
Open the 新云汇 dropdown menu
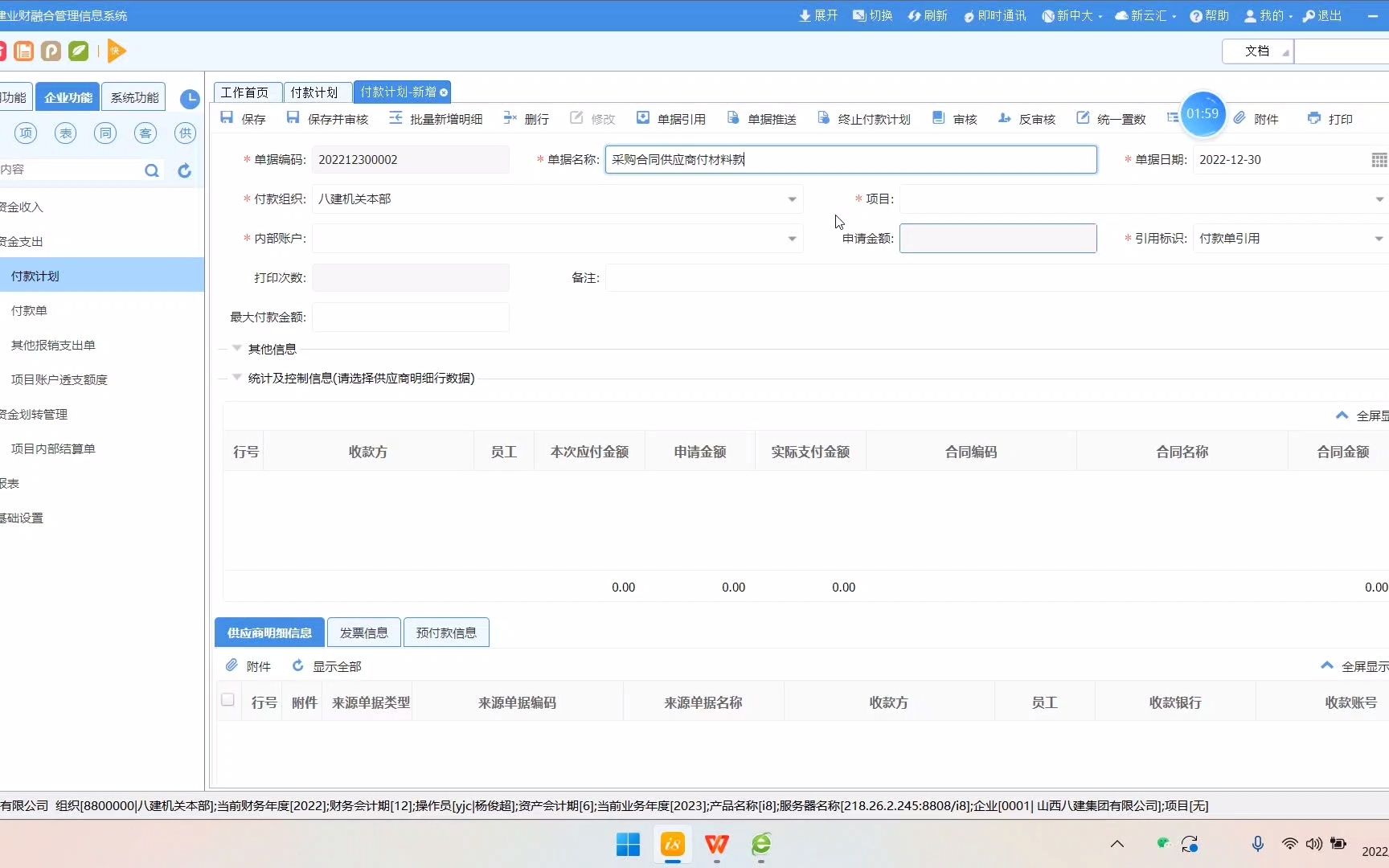pyautogui.click(x=1145, y=15)
